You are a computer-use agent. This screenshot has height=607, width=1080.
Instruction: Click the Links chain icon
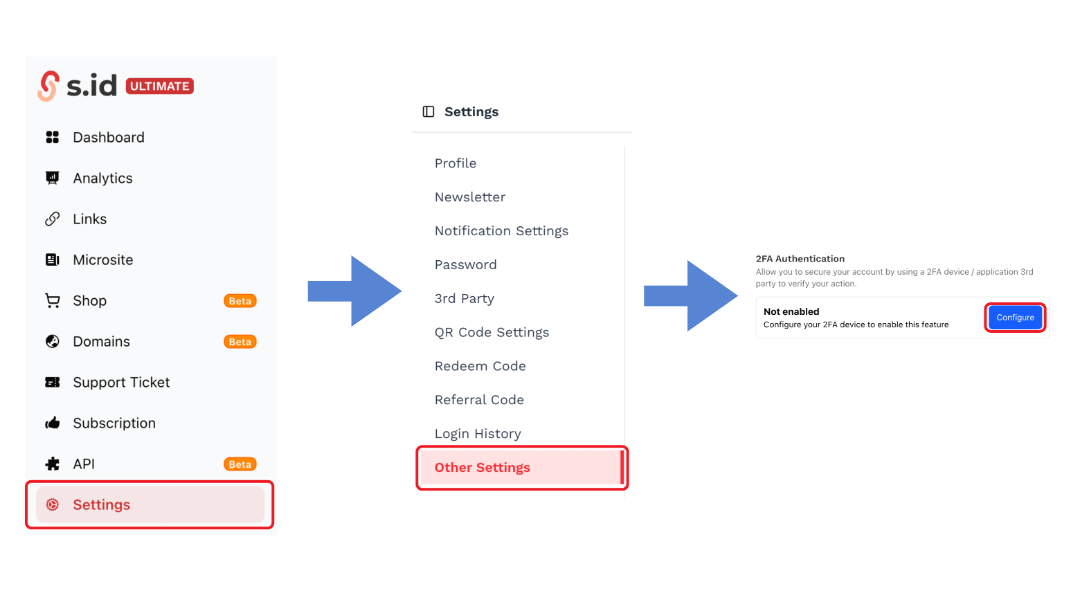53,219
